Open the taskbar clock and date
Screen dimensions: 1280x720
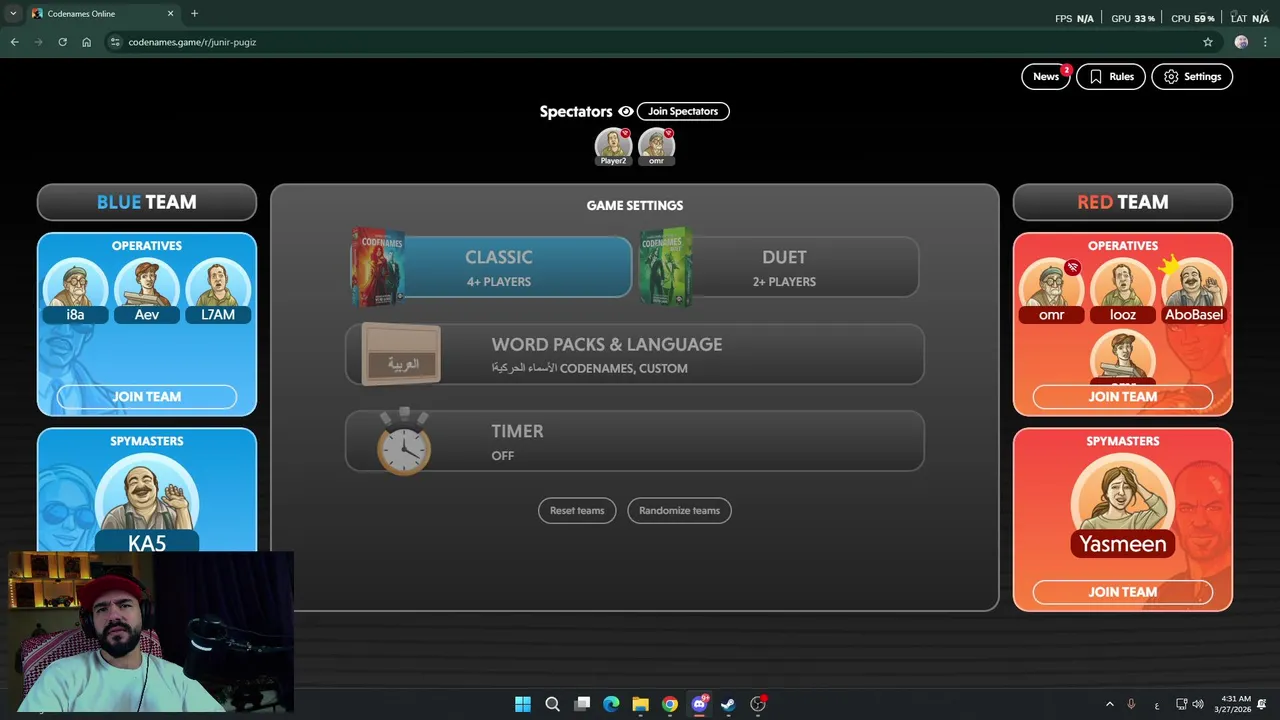click(1235, 704)
